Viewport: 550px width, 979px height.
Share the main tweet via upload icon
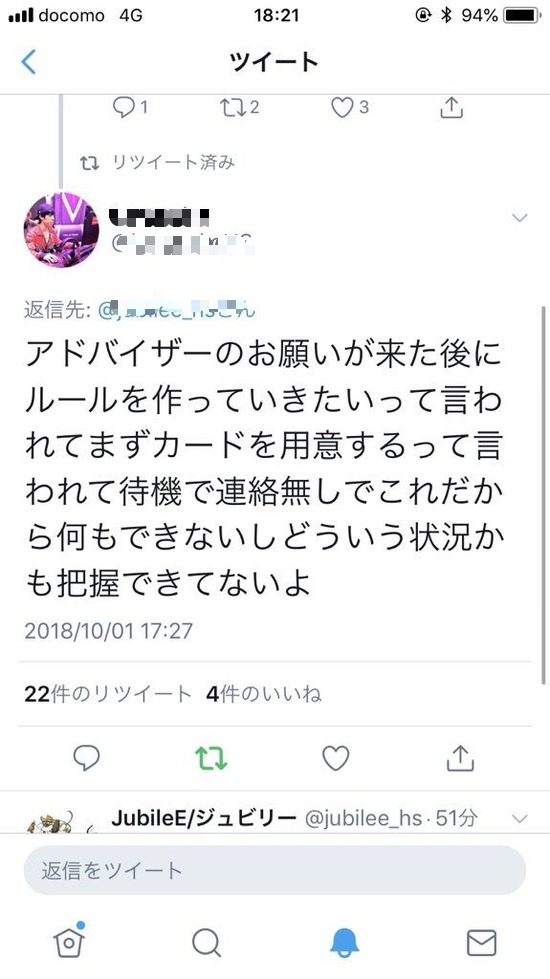coord(461,757)
